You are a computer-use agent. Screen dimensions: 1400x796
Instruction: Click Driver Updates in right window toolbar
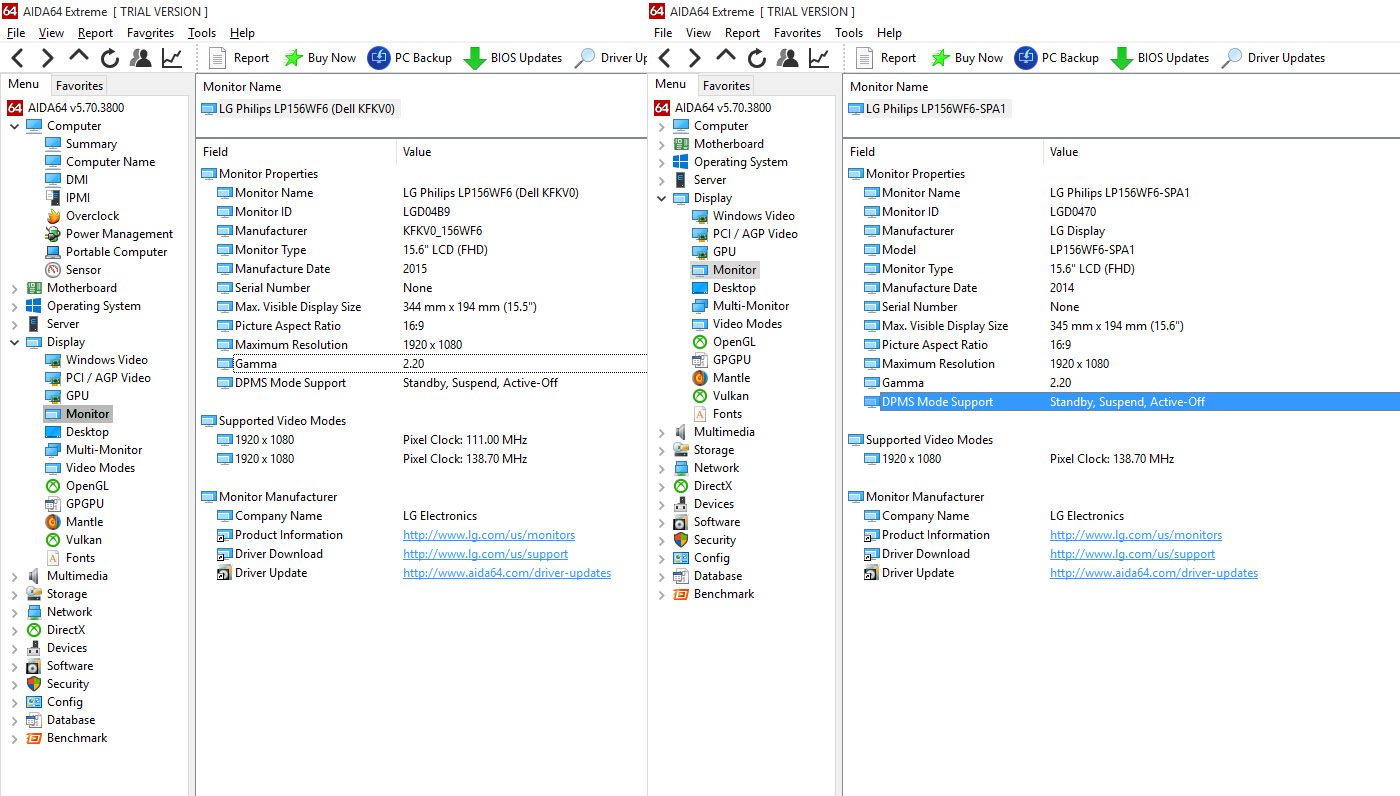coord(1273,58)
